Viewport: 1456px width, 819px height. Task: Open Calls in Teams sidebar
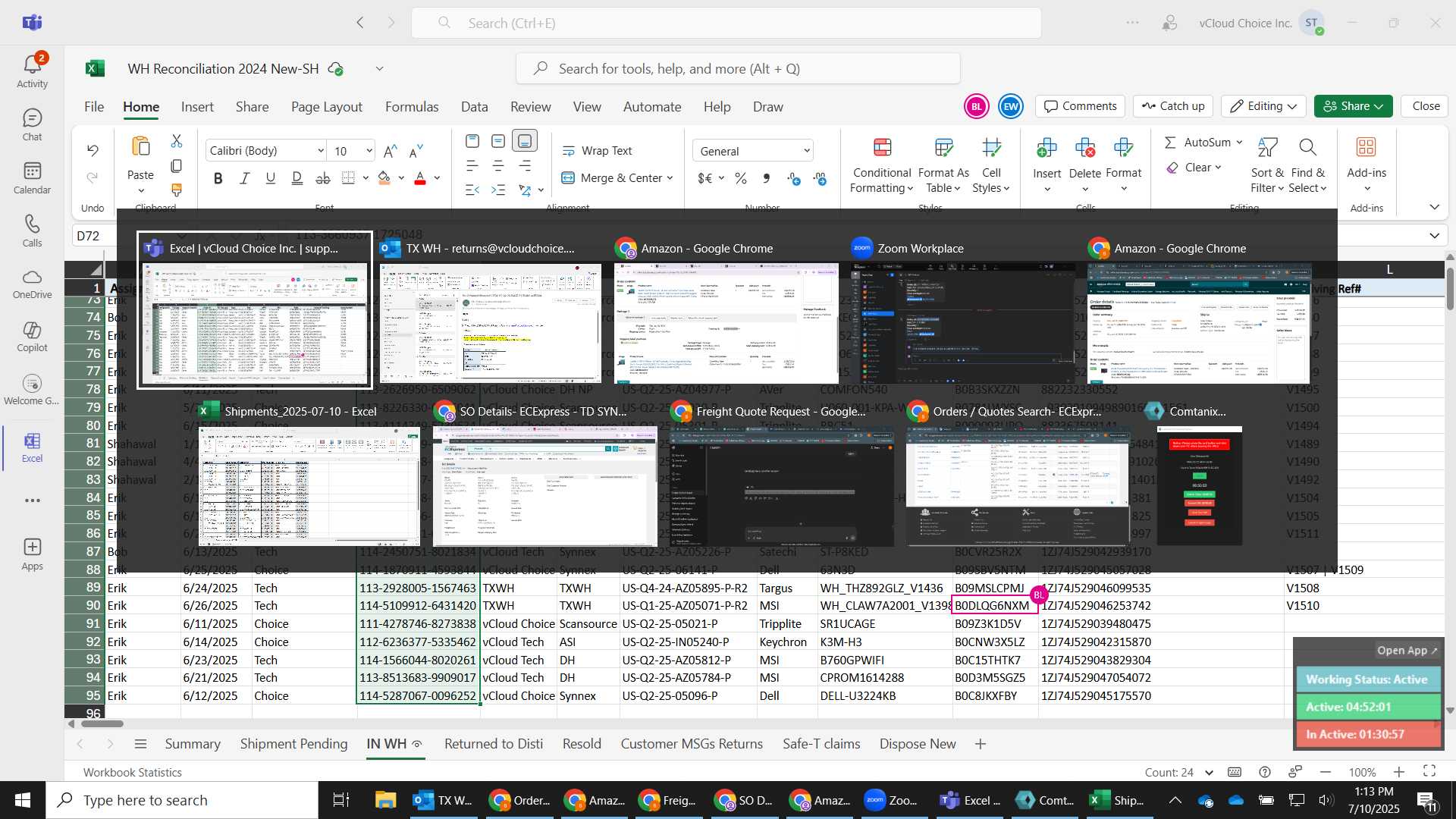click(x=32, y=231)
